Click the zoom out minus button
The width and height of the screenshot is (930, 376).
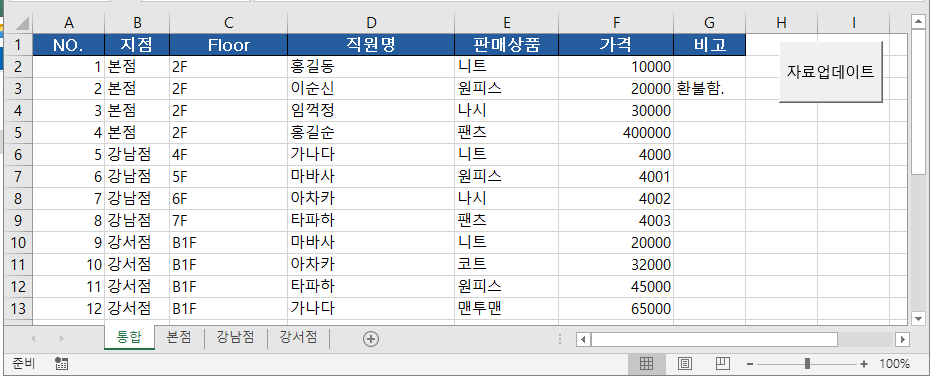750,364
